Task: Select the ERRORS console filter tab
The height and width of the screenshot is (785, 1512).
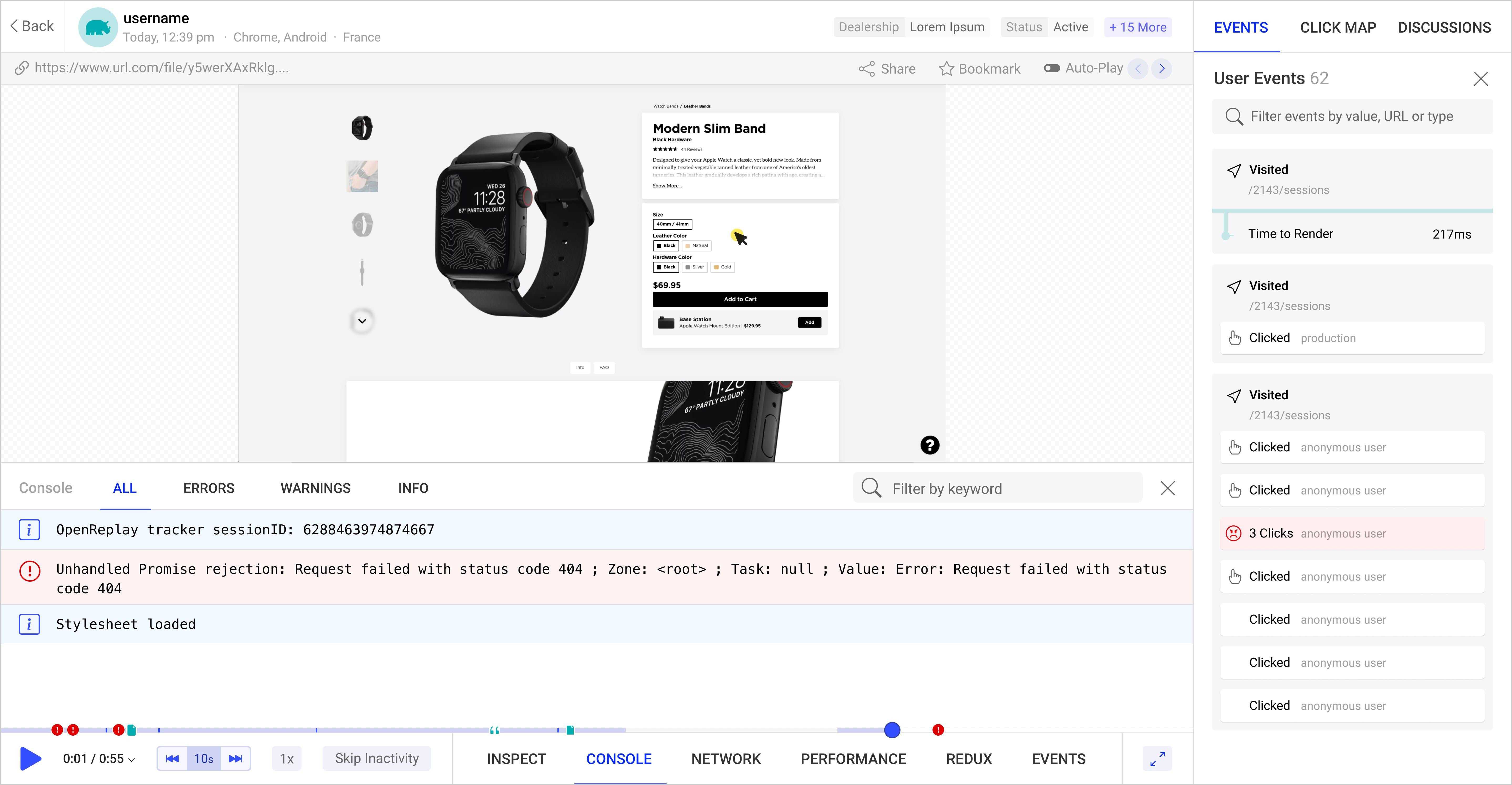Action: (x=208, y=488)
